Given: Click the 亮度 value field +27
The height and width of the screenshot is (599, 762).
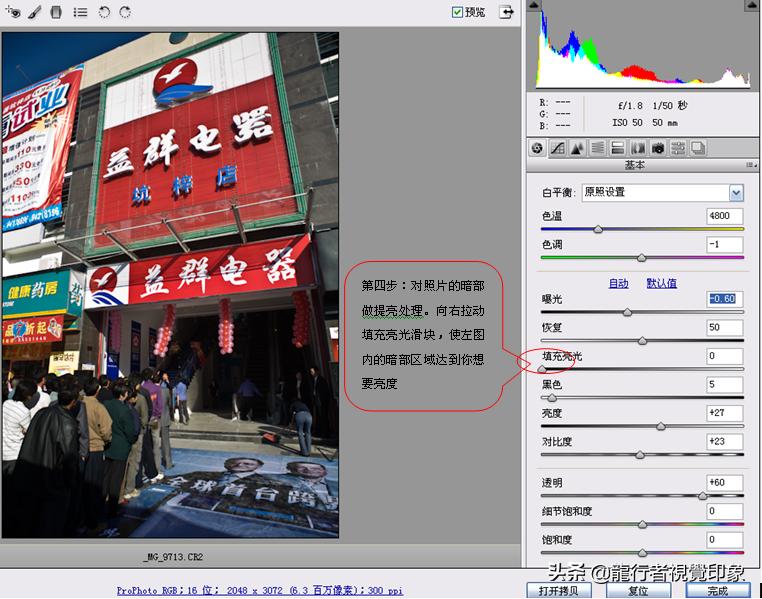Looking at the screenshot, I should [725, 413].
